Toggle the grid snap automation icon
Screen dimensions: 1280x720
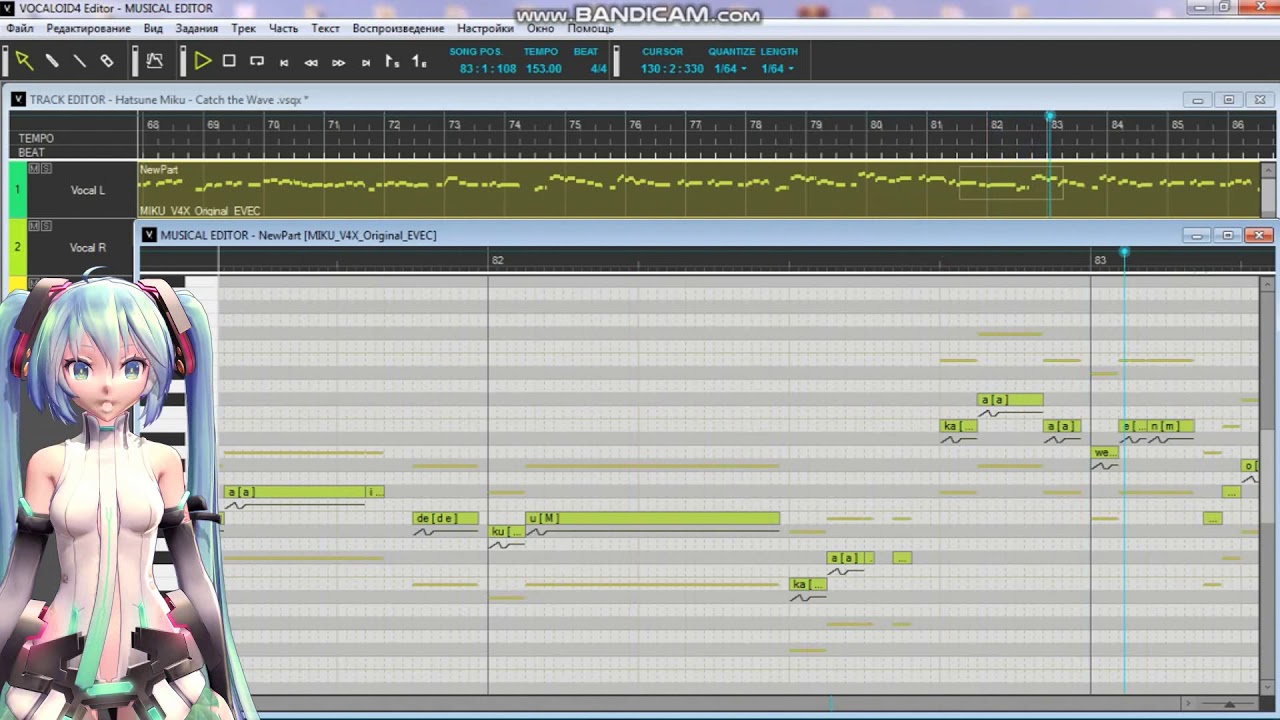[x=154, y=61]
